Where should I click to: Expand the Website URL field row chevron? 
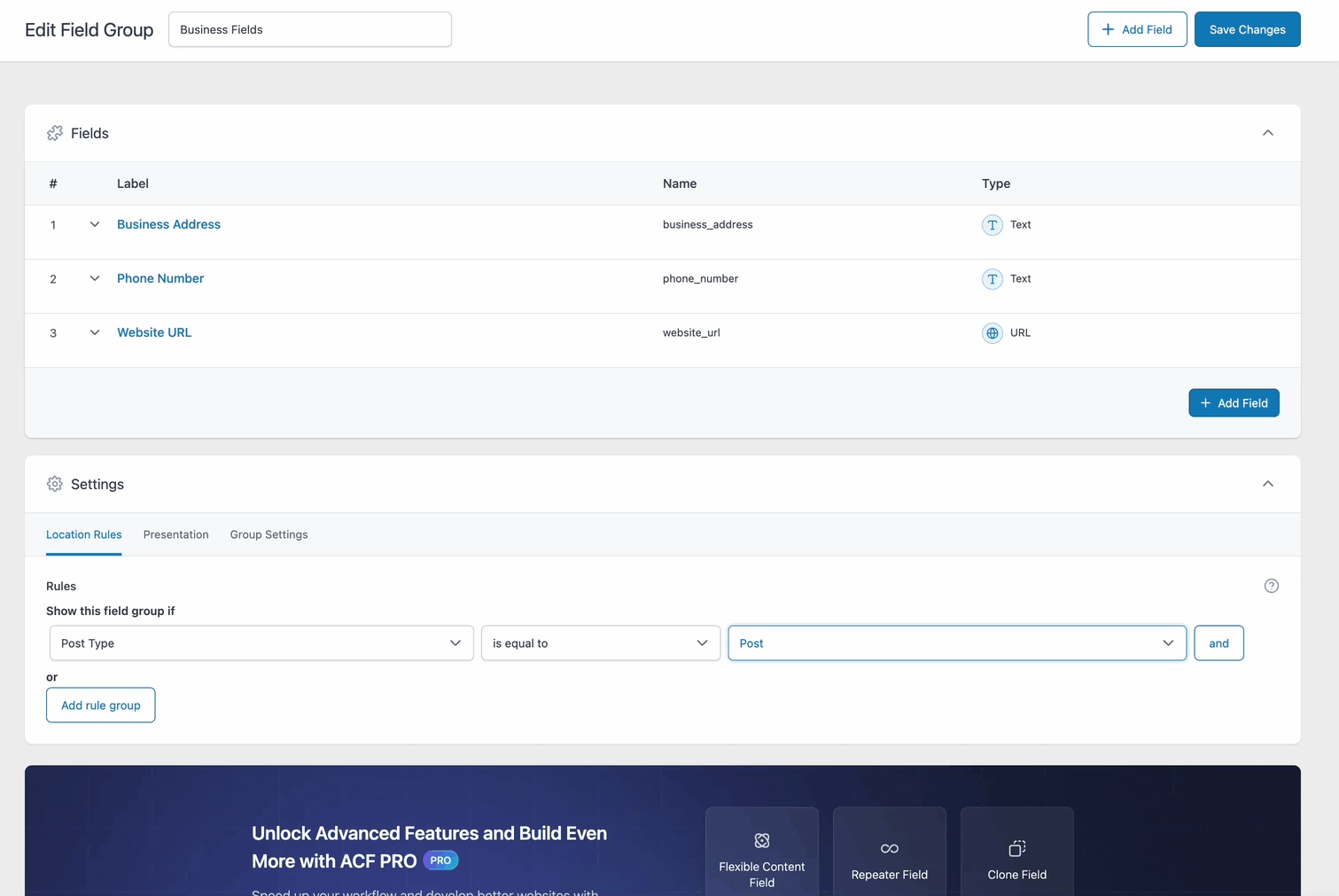(x=95, y=333)
